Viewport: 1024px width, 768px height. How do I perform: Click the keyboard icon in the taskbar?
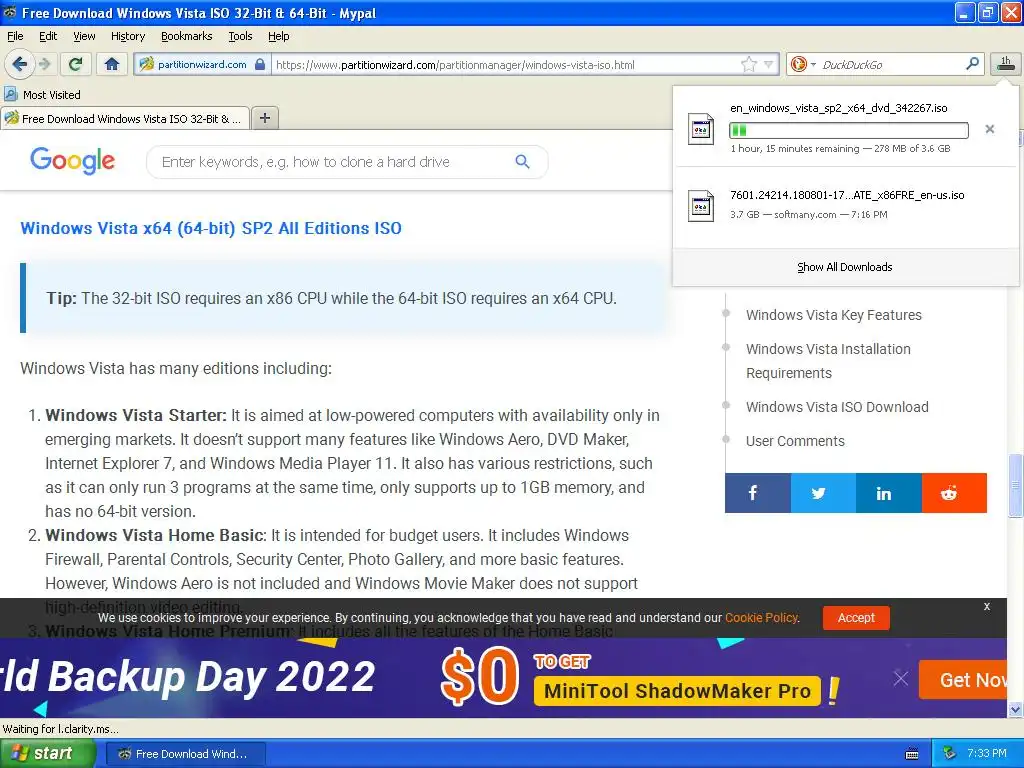912,754
